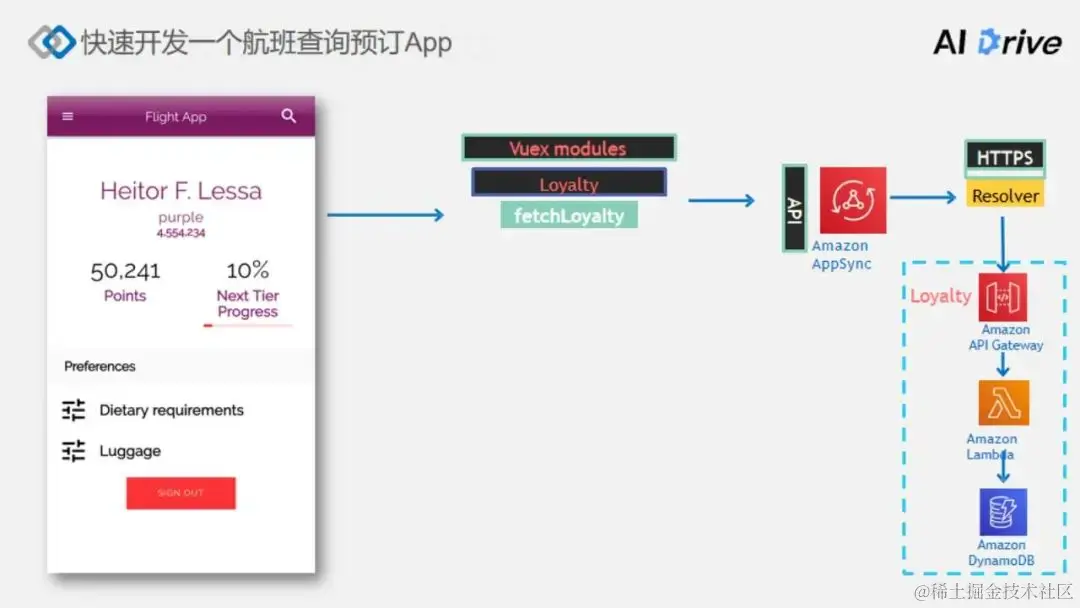Click the Next Tier Progress label

pyautogui.click(x=247, y=304)
